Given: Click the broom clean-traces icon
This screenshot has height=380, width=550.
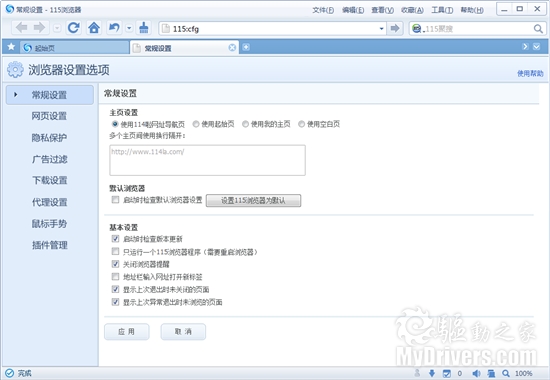Looking at the screenshot, I should [x=144, y=28].
